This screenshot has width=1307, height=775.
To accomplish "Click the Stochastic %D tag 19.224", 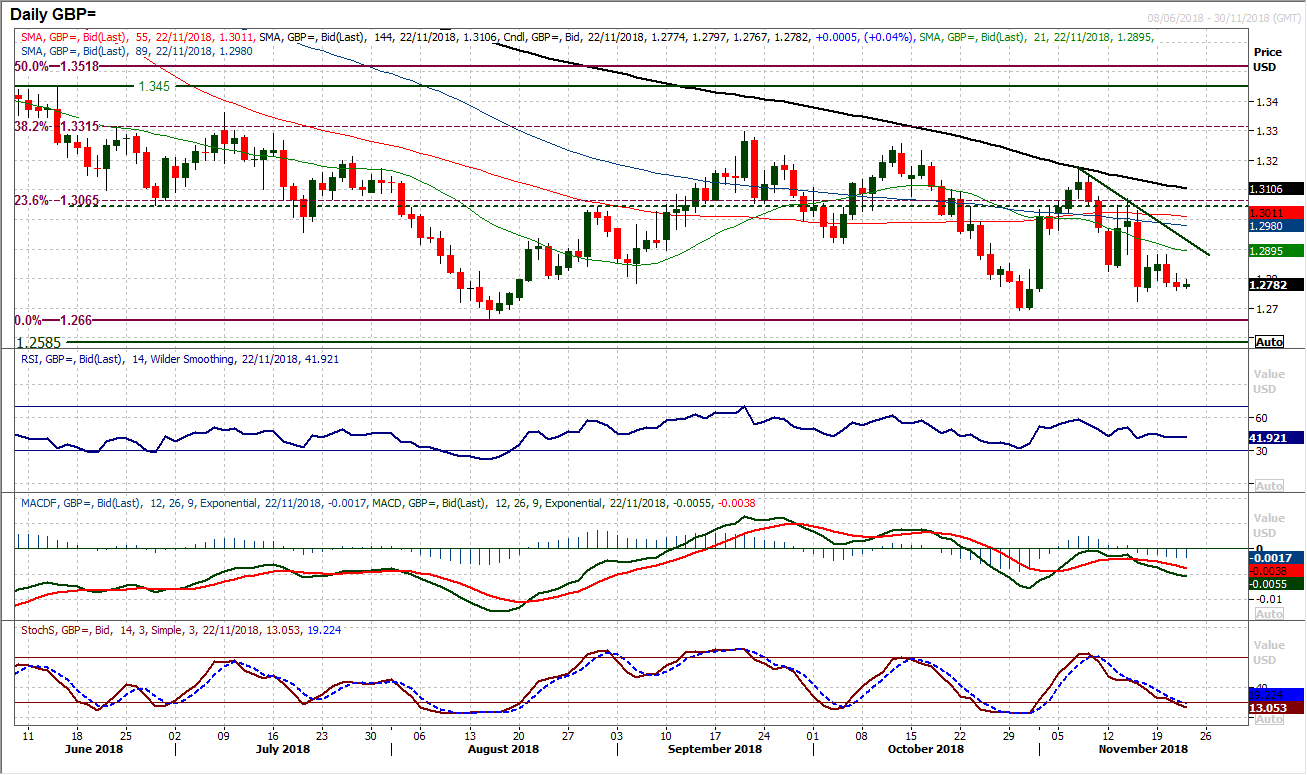I will [x=1276, y=695].
